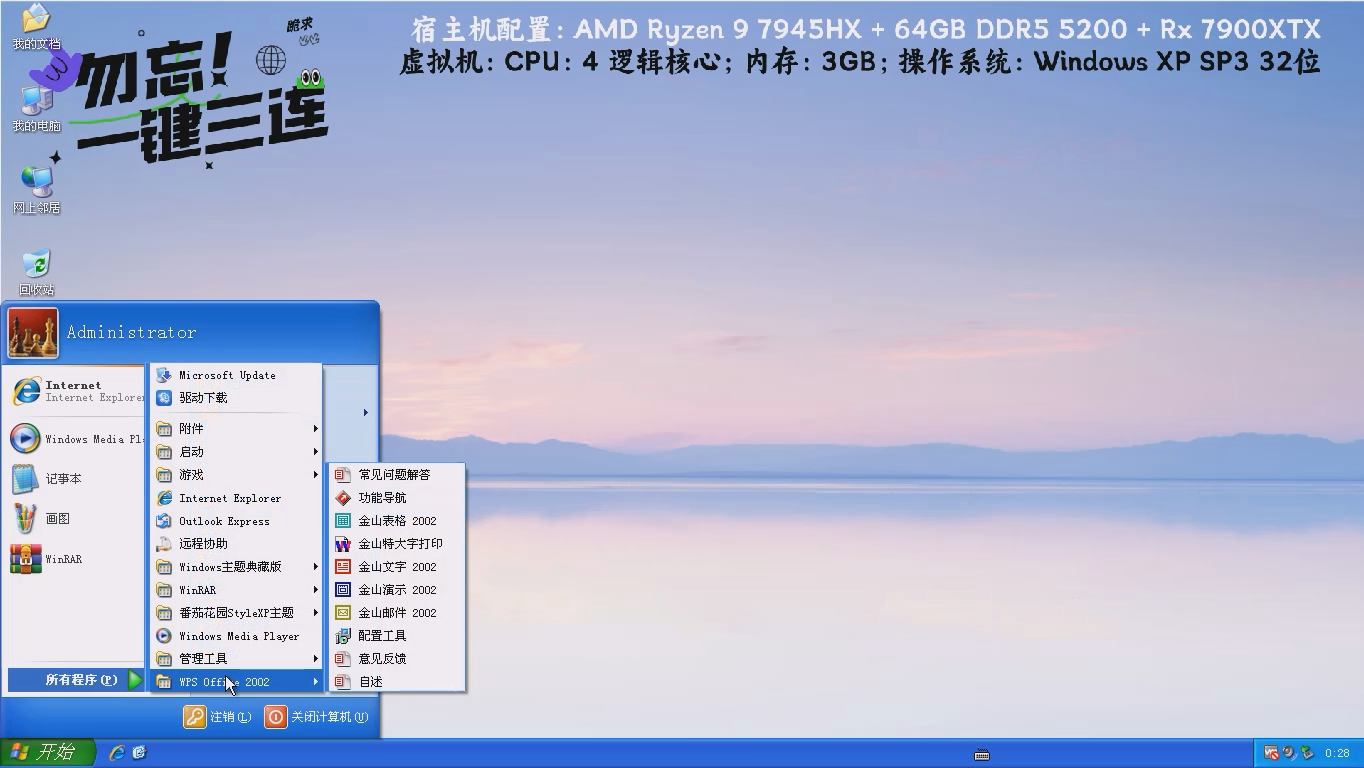
Task: Open the WPS 配置工具
Action: click(397, 636)
